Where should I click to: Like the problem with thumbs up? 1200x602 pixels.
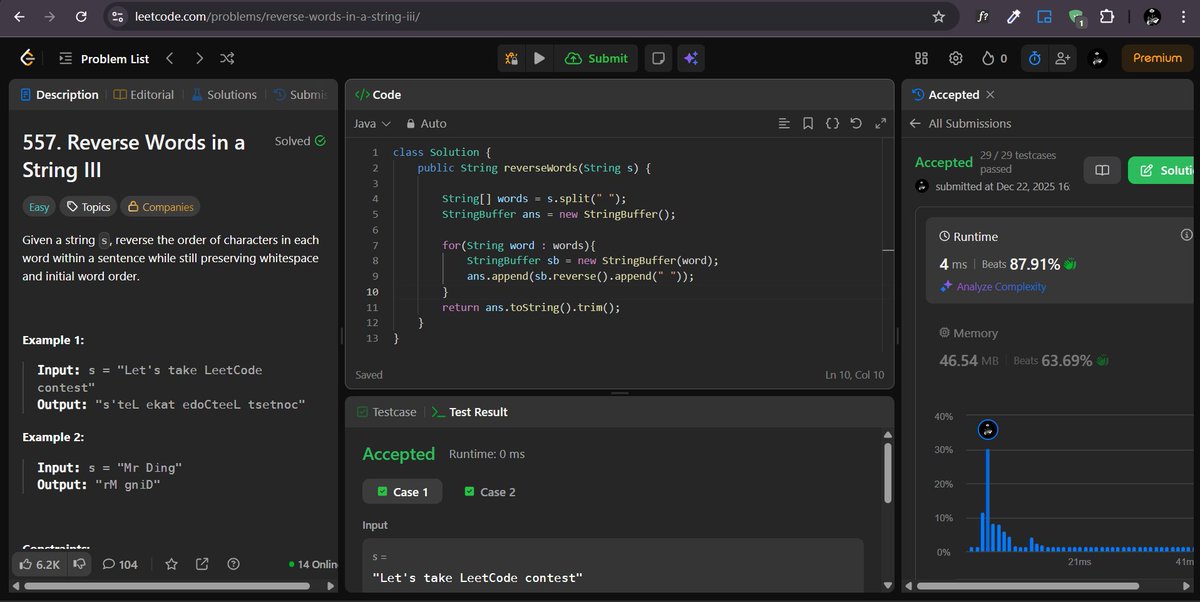40,564
